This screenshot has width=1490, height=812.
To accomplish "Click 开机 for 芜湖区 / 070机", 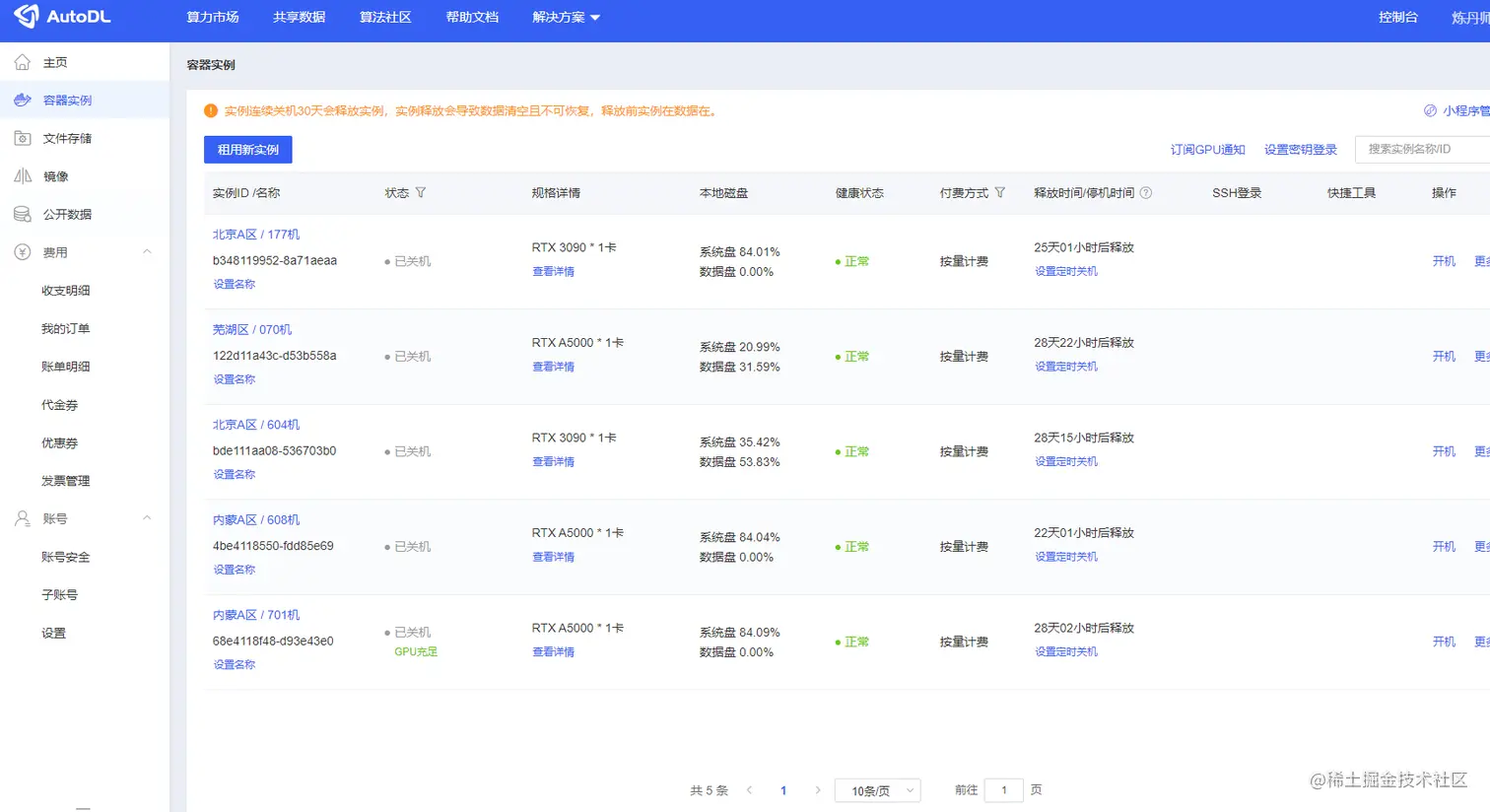I will pos(1444,357).
